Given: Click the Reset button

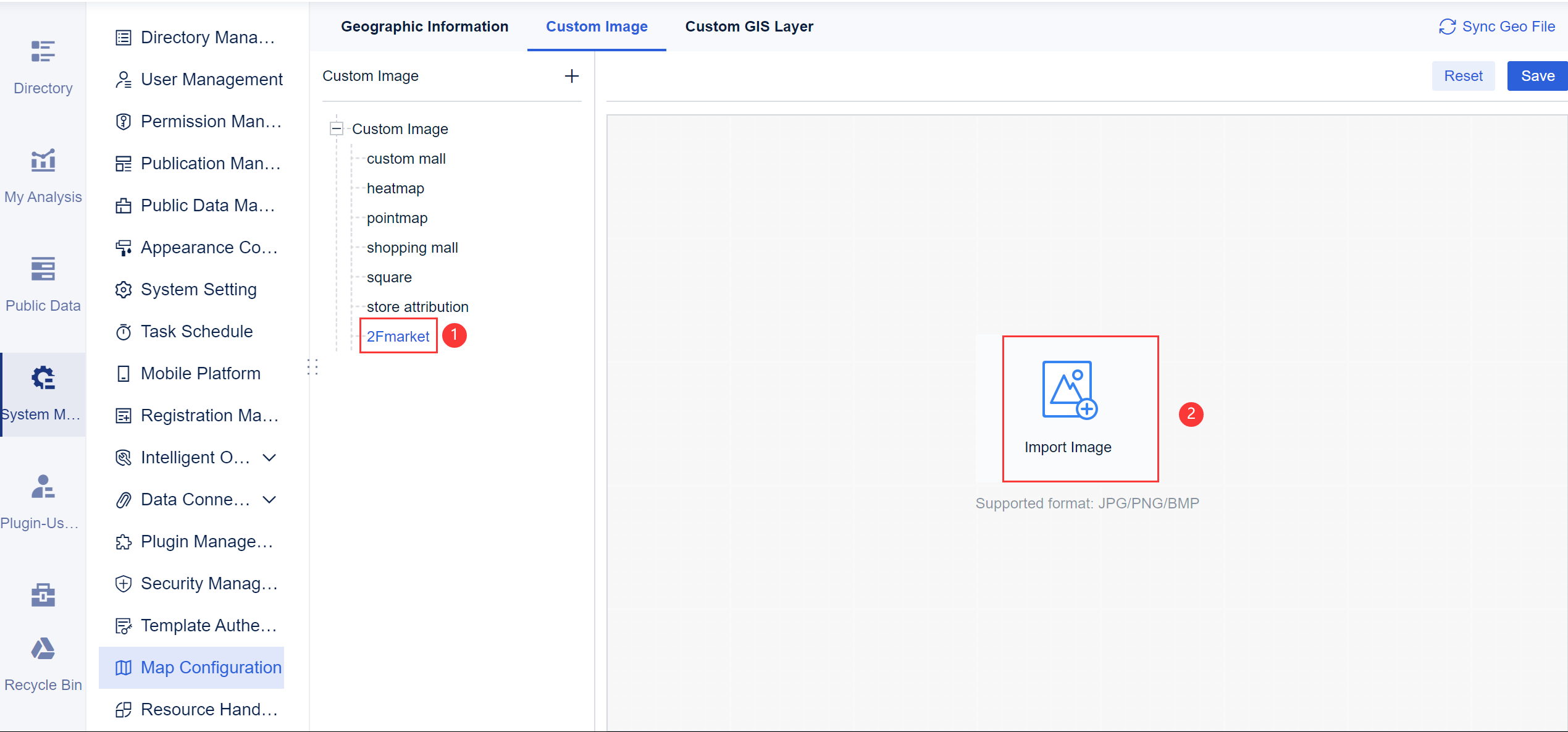Looking at the screenshot, I should pos(1464,75).
